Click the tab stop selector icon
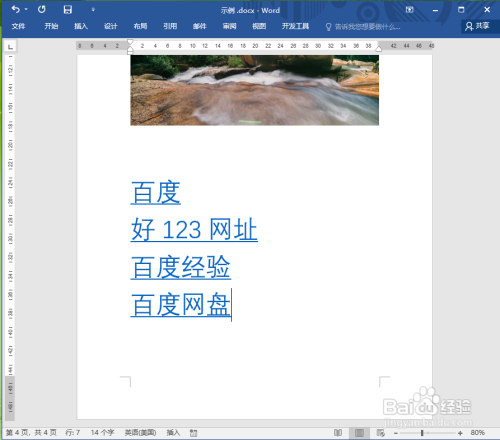Screen dimensions: 500x440 pos(10,46)
